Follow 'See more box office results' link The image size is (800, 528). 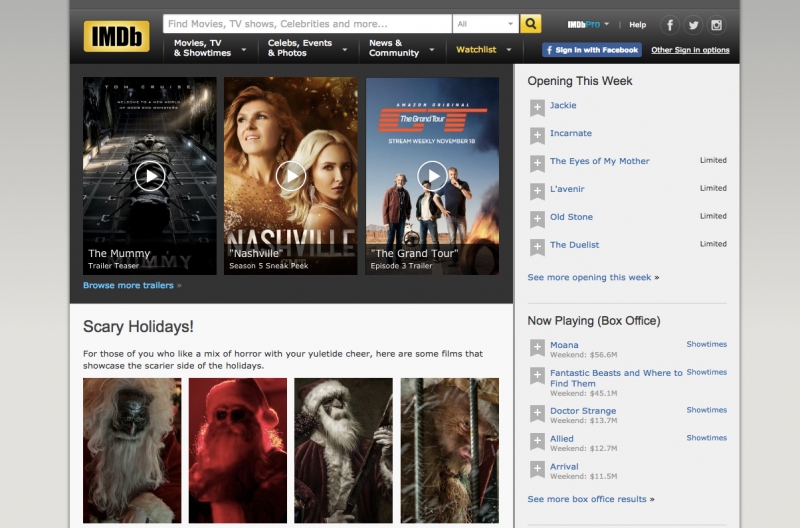(588, 499)
